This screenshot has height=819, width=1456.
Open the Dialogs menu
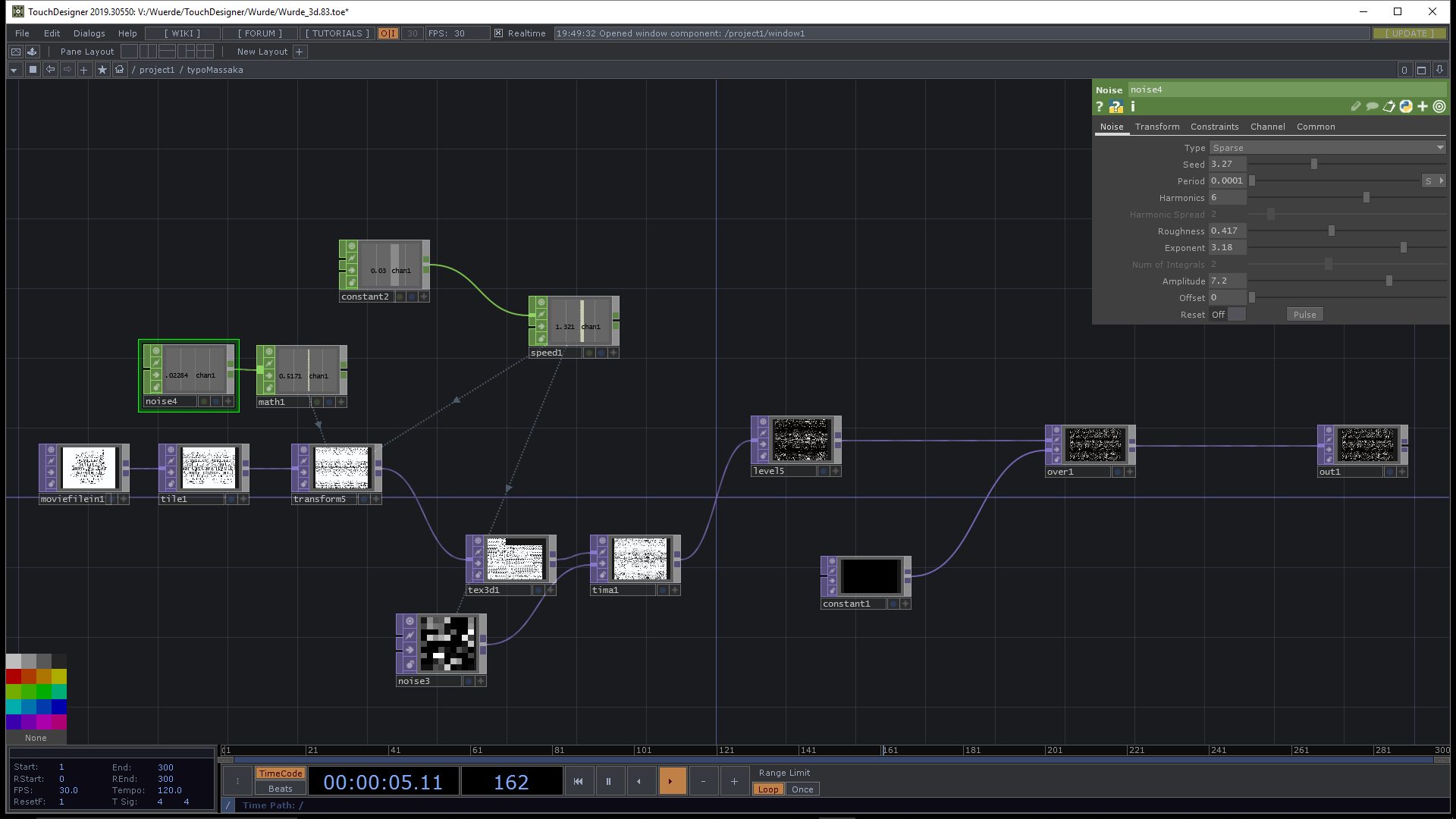(x=89, y=33)
